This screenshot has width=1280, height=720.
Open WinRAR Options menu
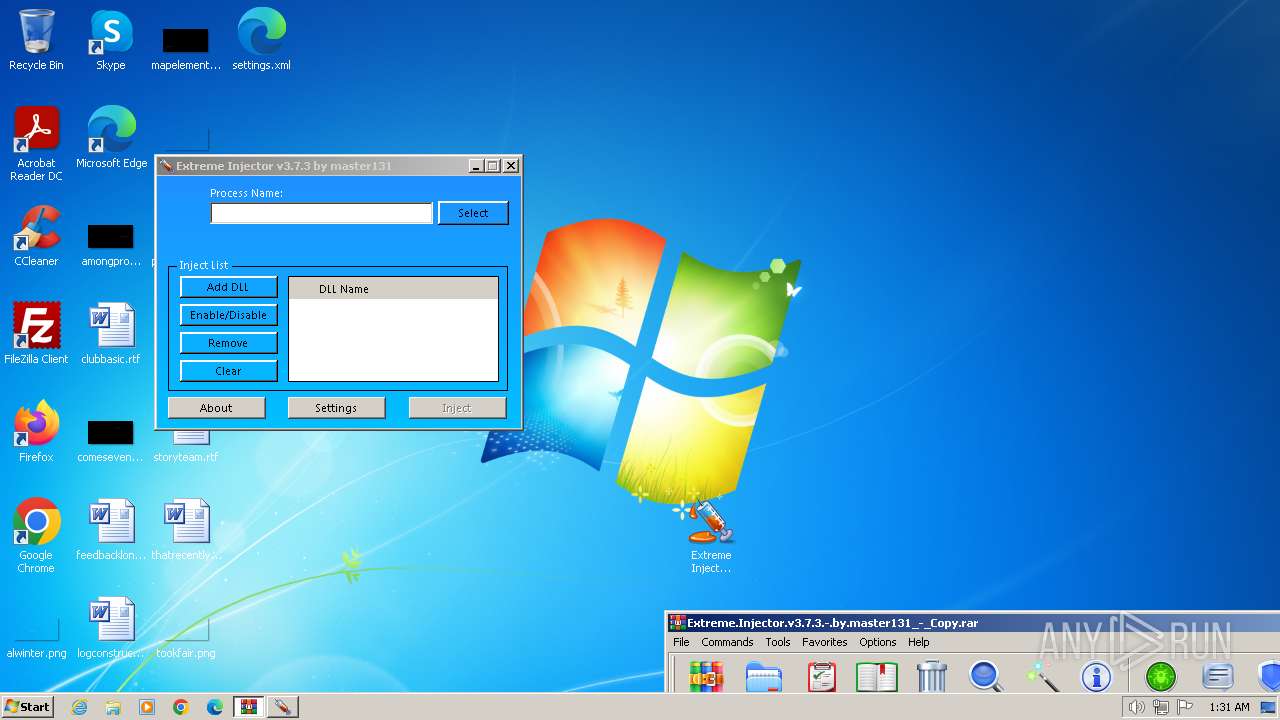click(878, 642)
